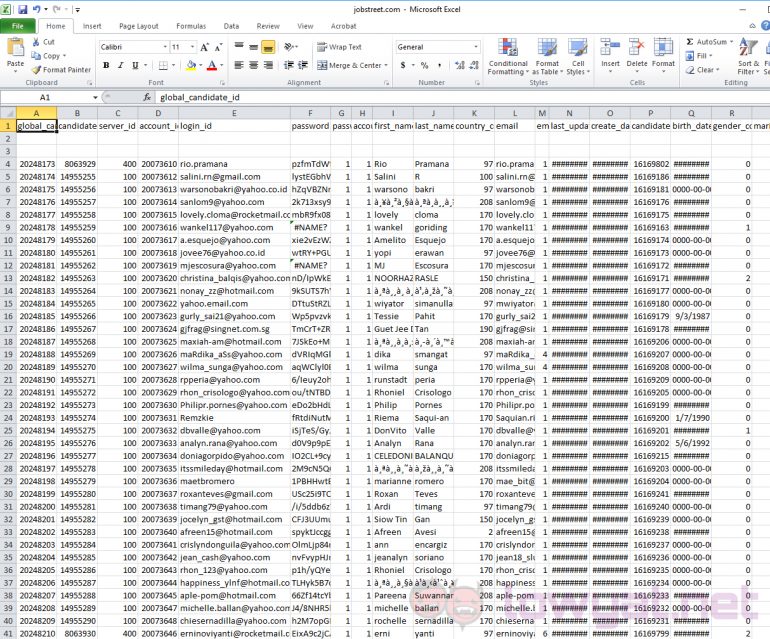Switch to the Review tab
Viewport: 770px width, 639px height.
point(268,26)
